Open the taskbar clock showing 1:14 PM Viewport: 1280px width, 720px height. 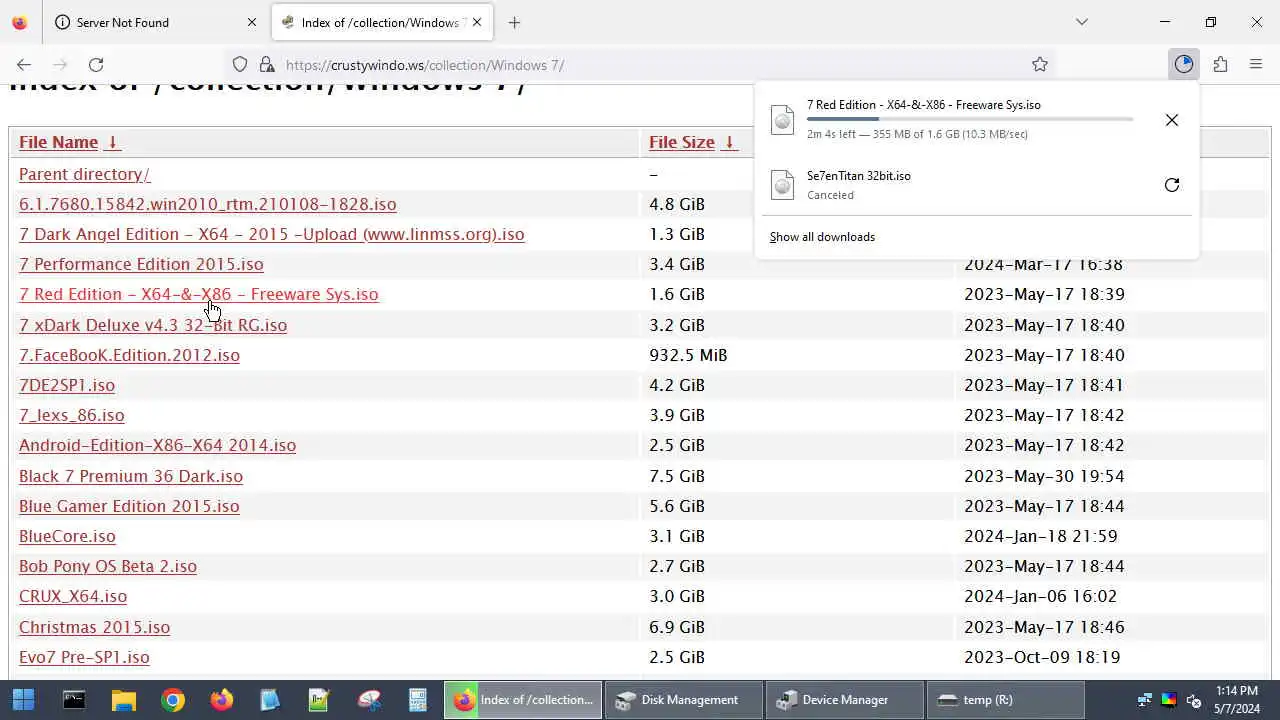pos(1237,699)
